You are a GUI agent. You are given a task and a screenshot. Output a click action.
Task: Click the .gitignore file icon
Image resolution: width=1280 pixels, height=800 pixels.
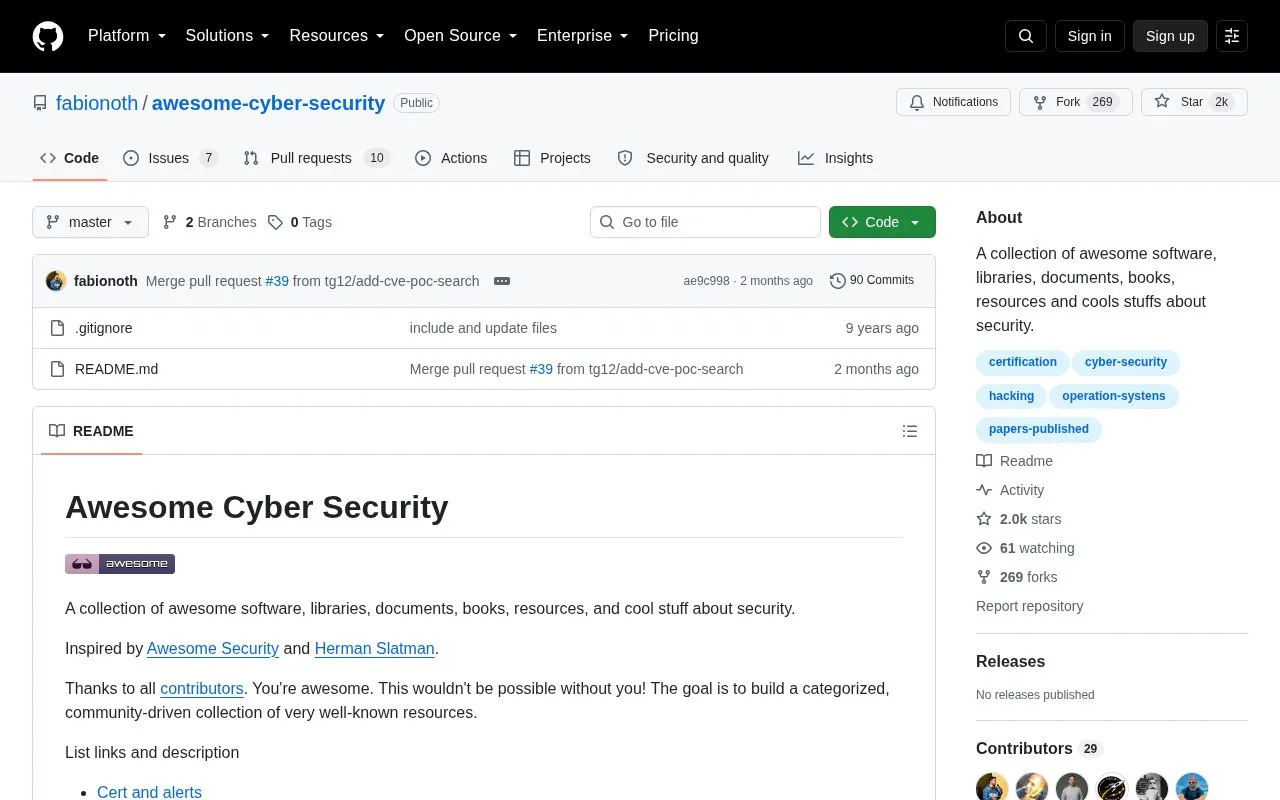point(57,328)
